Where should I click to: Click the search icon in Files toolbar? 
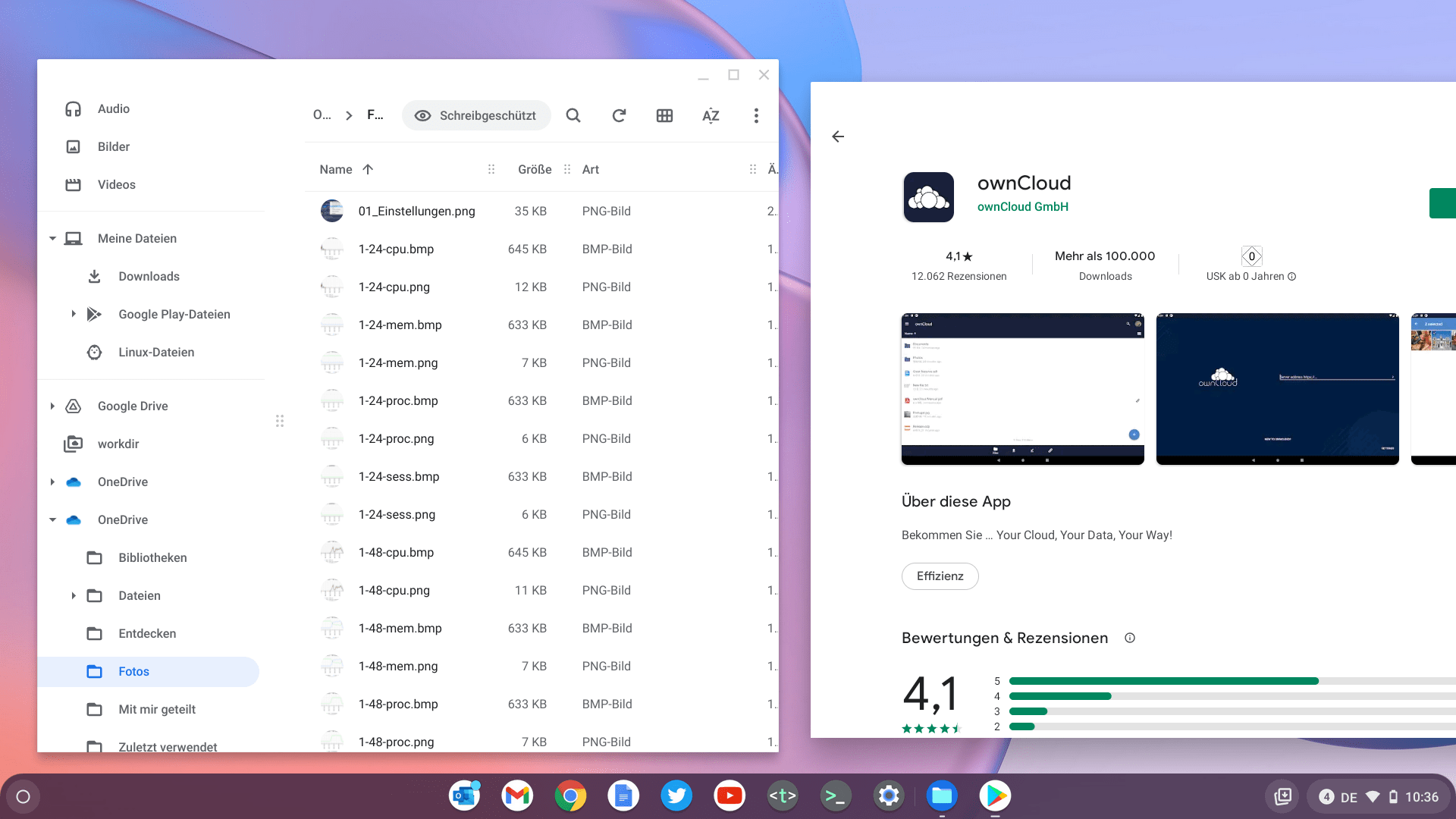click(x=573, y=115)
